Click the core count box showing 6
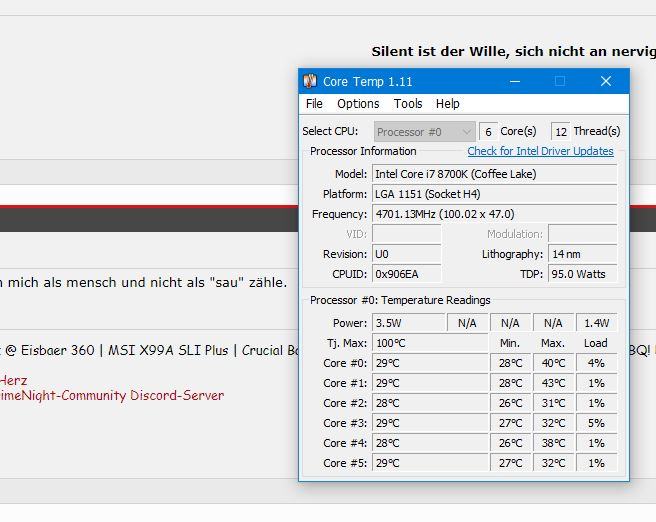The height and width of the screenshot is (522, 656). [488, 132]
